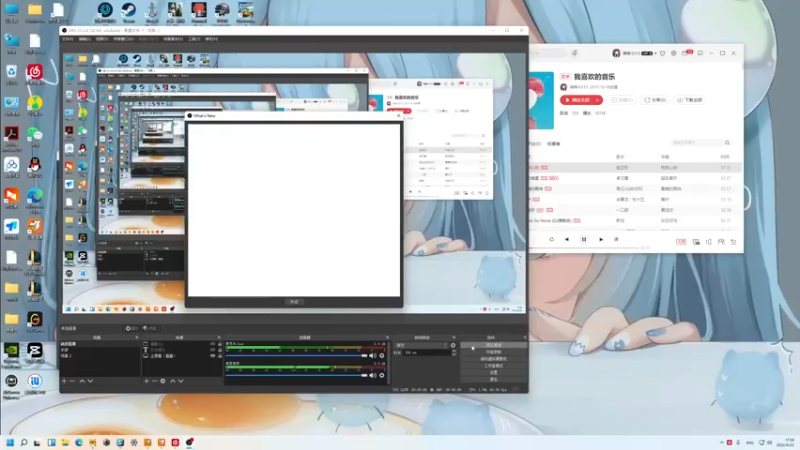Move scene down with the down arrow

pyautogui.click(x=90, y=381)
